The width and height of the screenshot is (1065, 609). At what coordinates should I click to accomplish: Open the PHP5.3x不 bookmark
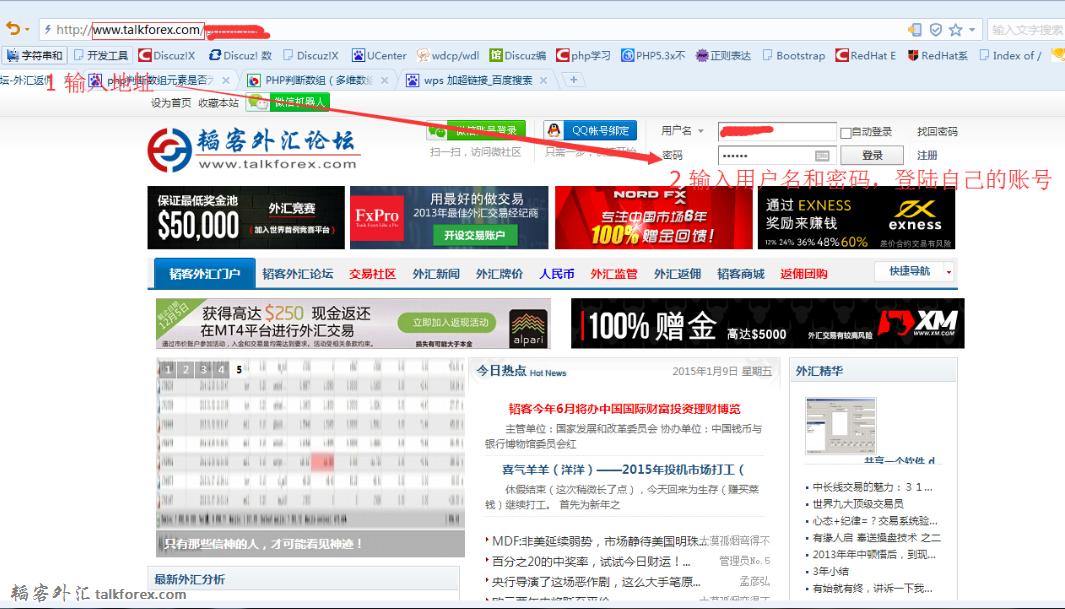[x=653, y=56]
